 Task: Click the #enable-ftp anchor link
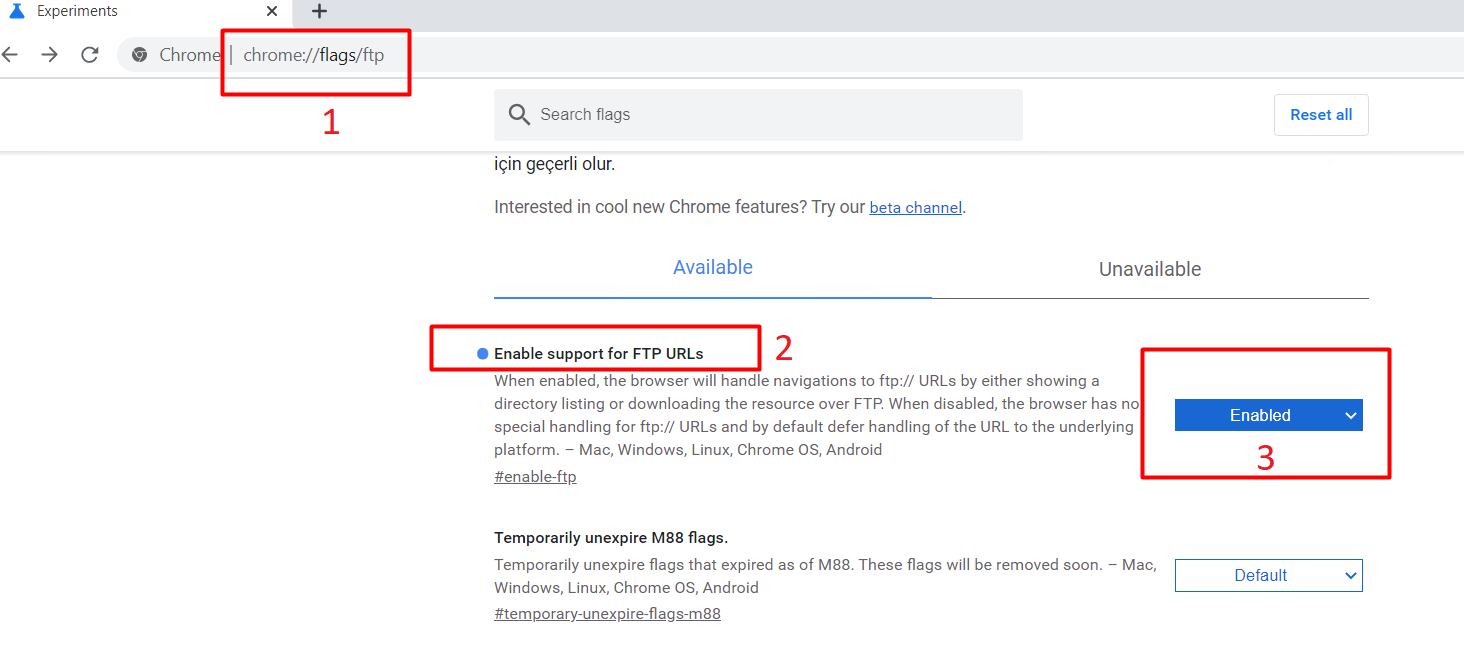535,477
